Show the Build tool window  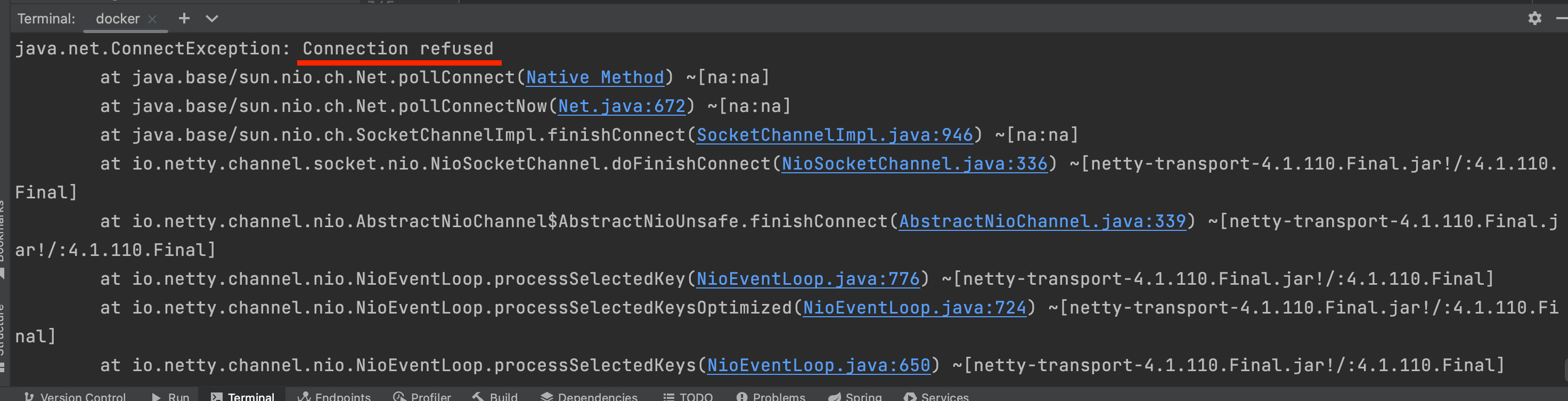click(x=495, y=396)
